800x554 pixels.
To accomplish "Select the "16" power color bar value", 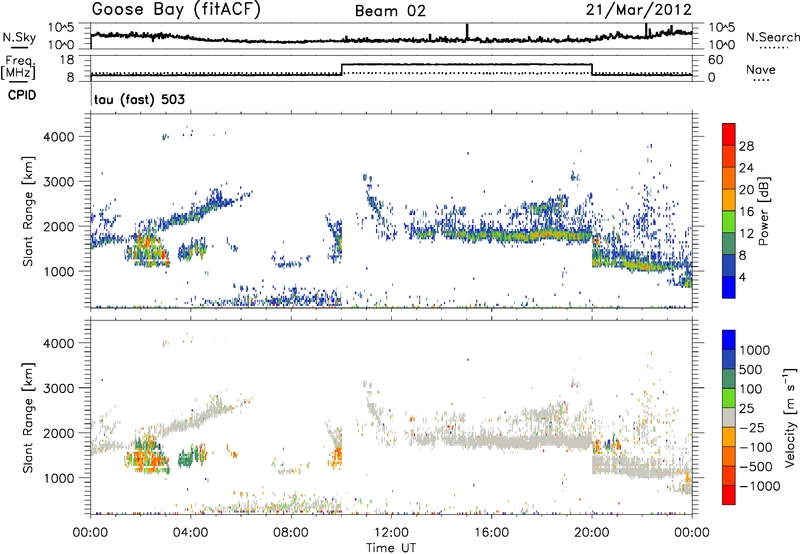I will tap(746, 212).
